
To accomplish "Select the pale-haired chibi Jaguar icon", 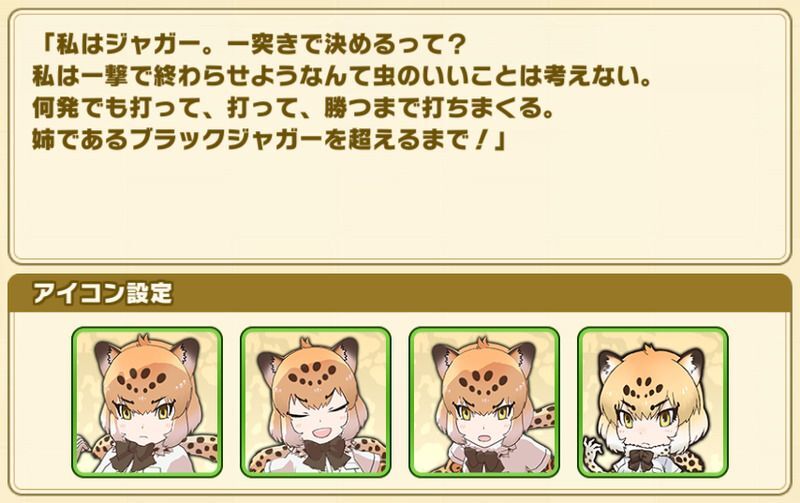I will click(x=653, y=402).
